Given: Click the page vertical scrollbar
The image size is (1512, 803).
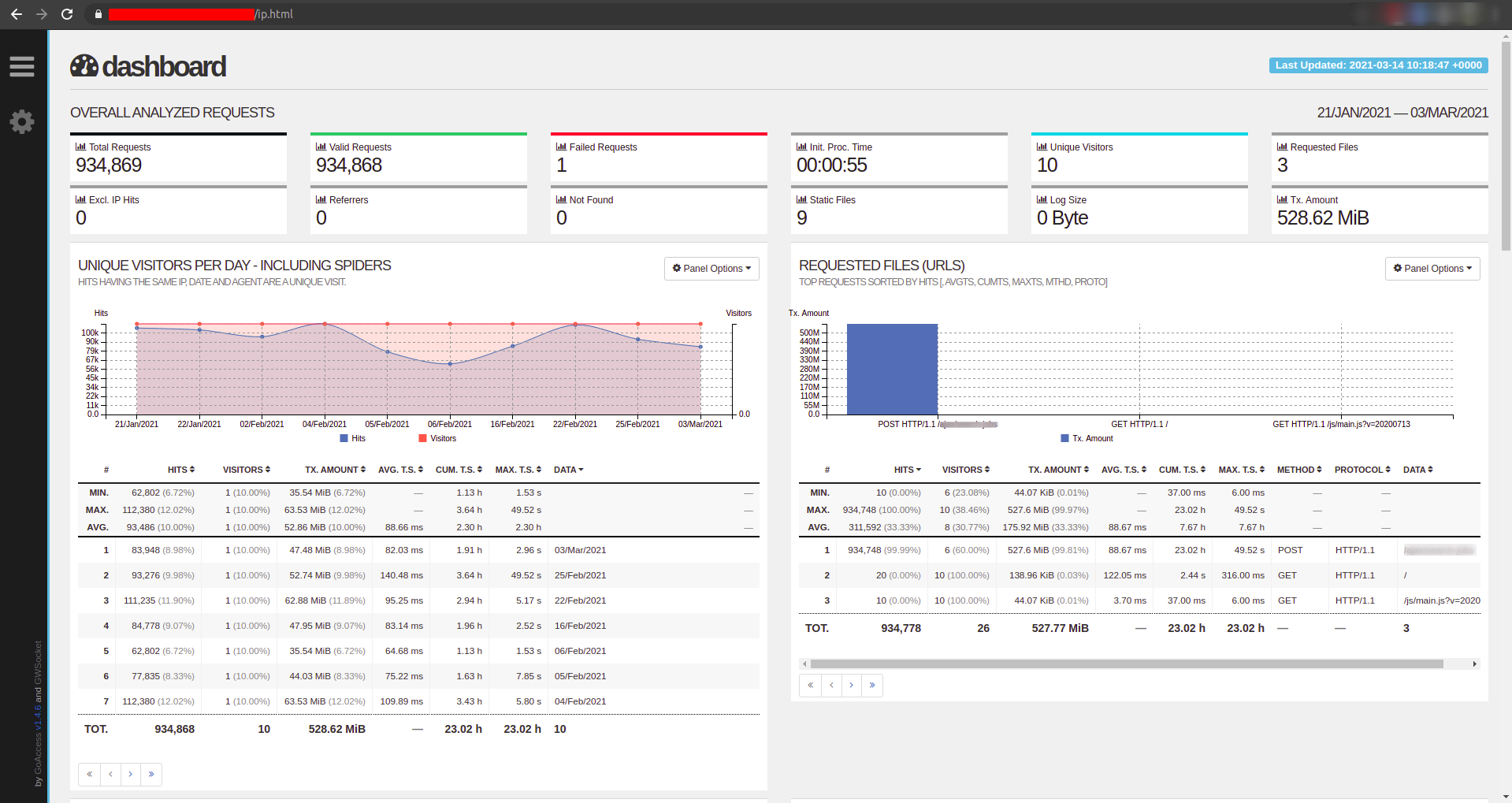Looking at the screenshot, I should [x=1506, y=146].
